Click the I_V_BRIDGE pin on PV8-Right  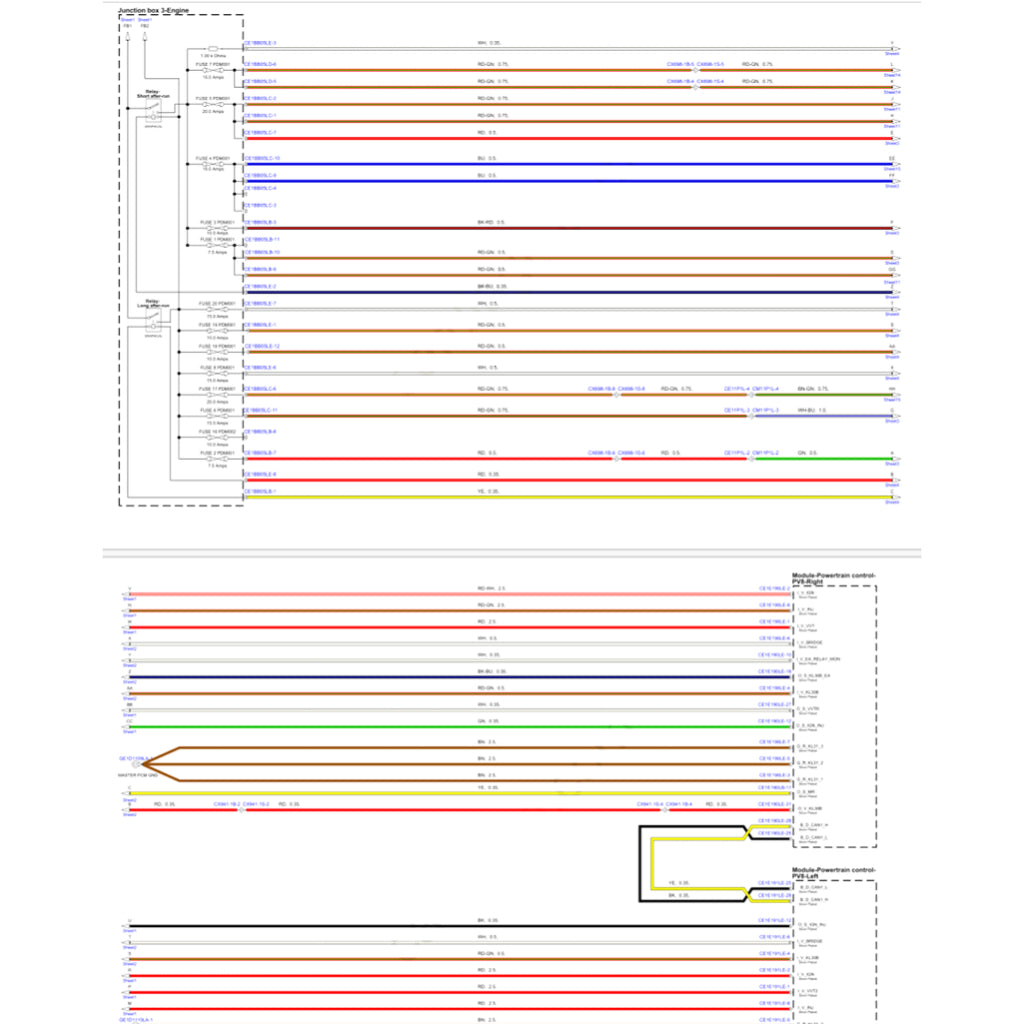(810, 643)
